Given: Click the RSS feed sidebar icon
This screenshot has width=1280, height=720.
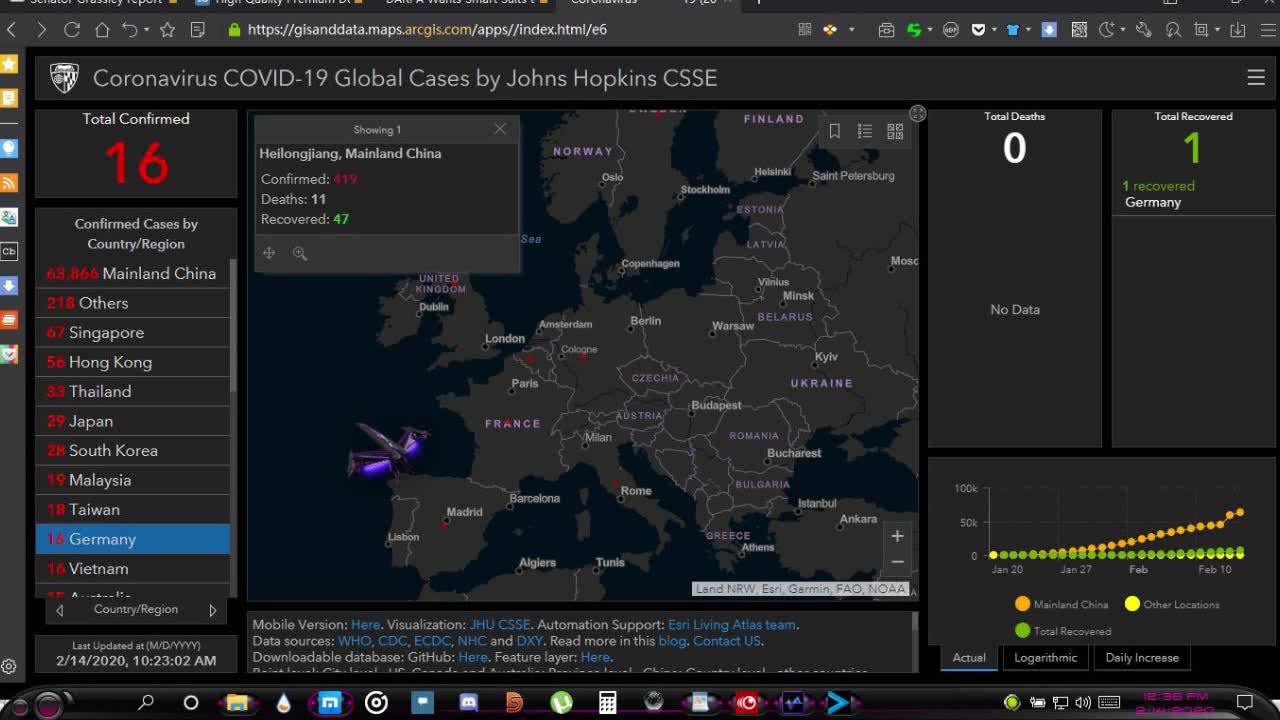Looking at the screenshot, I should pyautogui.click(x=9, y=183).
